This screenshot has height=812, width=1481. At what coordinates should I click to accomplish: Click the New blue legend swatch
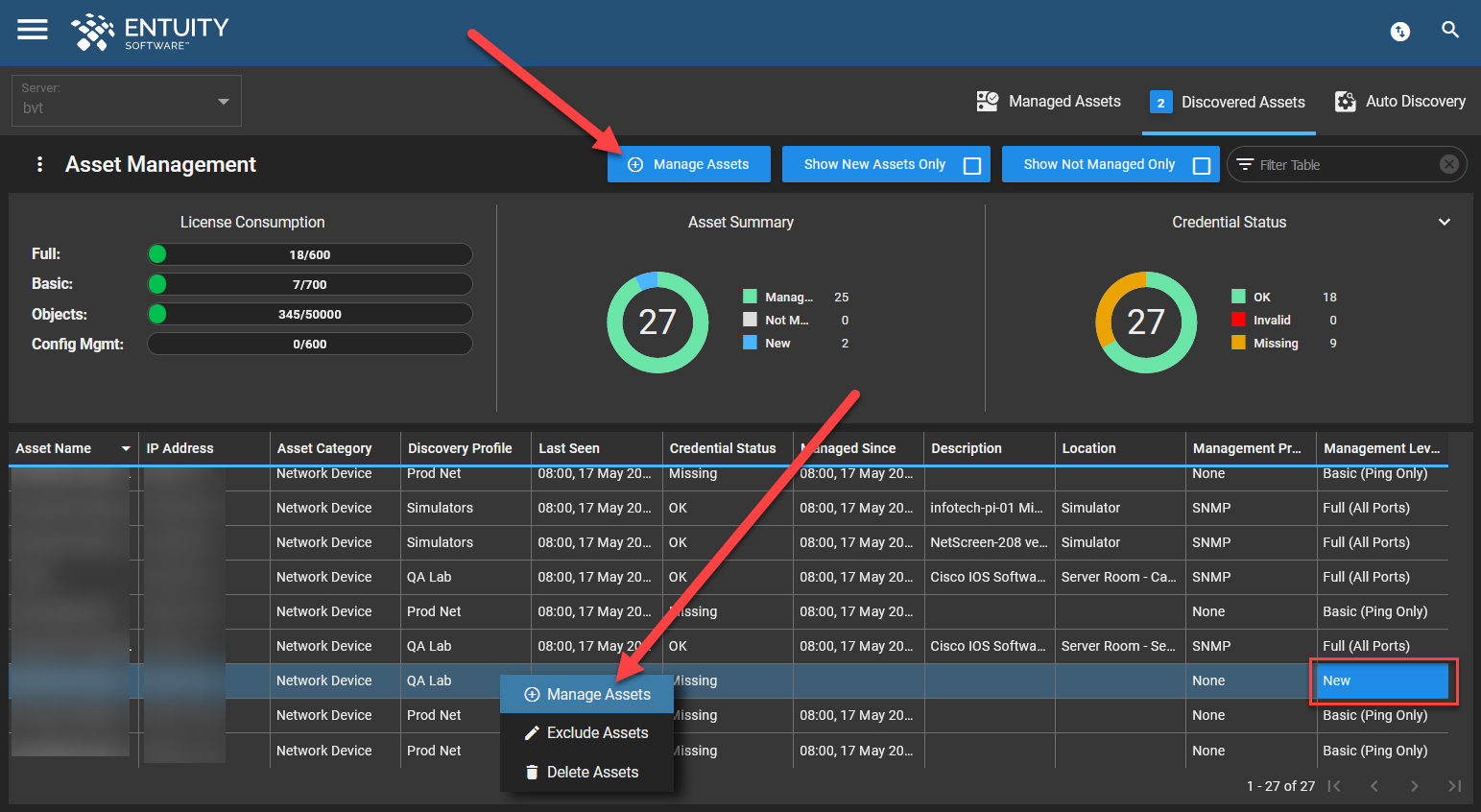click(x=750, y=343)
